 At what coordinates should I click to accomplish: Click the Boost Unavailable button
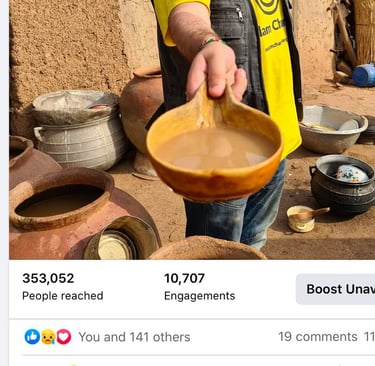[x=335, y=289]
